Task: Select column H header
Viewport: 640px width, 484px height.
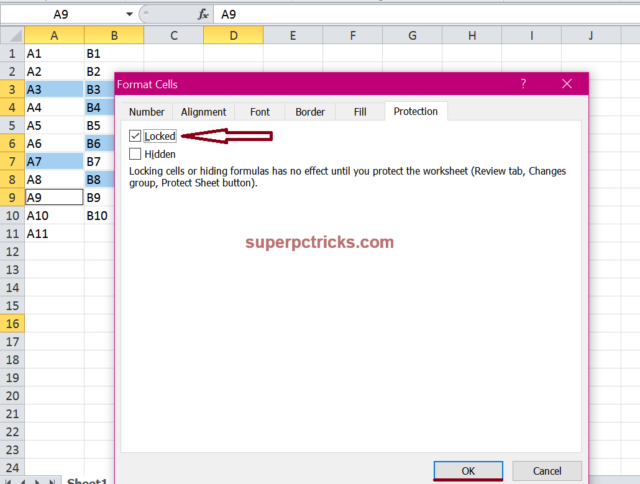Action: click(472, 36)
